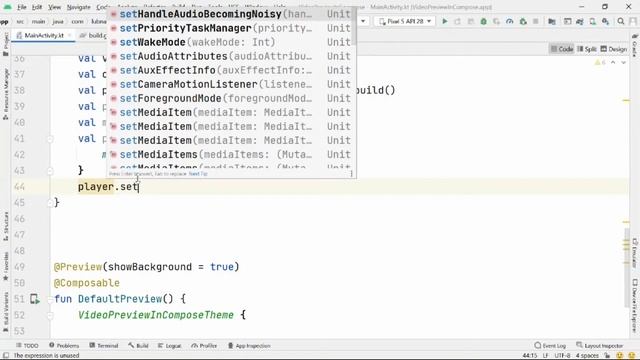Open the Build tool window
This screenshot has width=640, height=360.
coord(138,346)
